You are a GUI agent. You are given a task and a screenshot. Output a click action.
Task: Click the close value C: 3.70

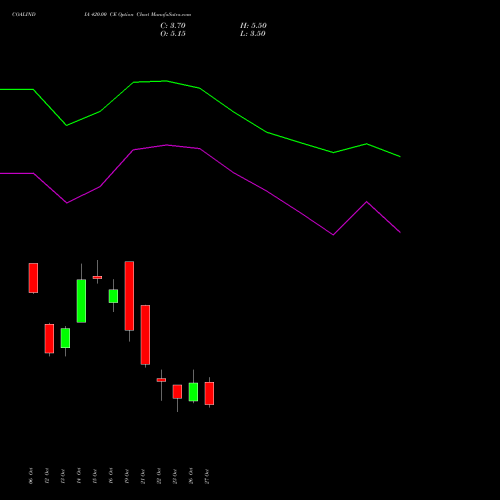tap(173, 26)
